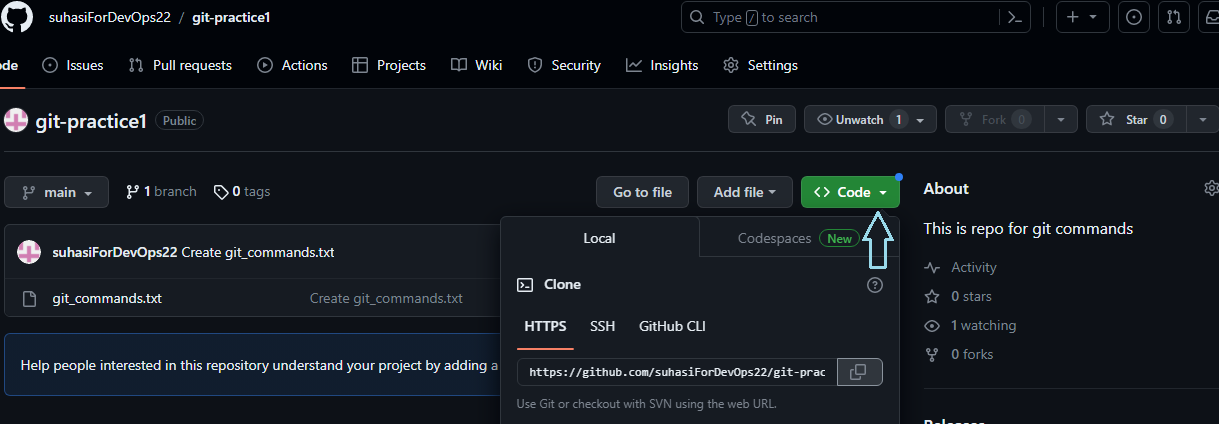Click the git_commands.txt file icon
The height and width of the screenshot is (424, 1219).
tap(29, 298)
